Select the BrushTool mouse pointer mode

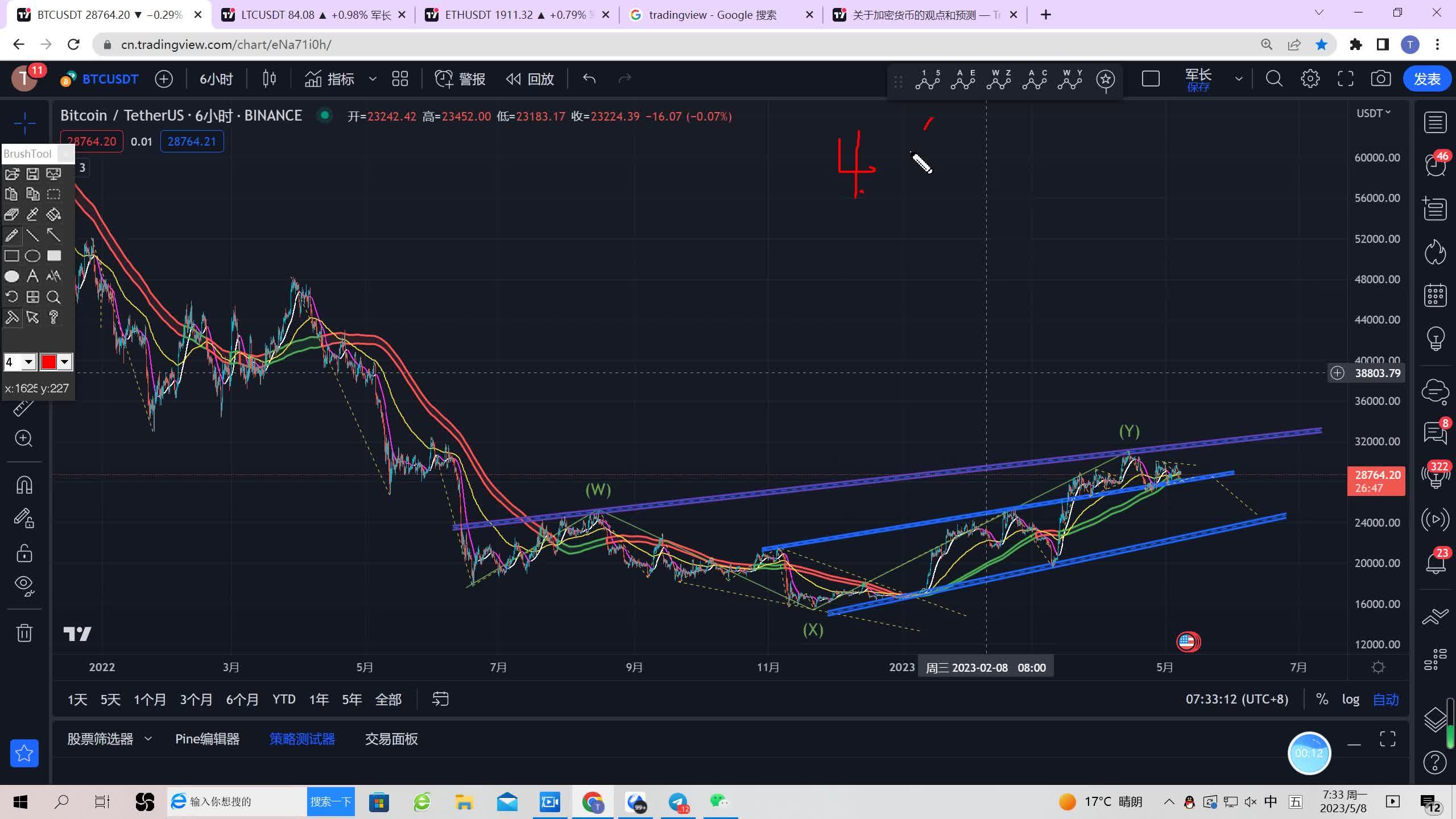click(32, 317)
